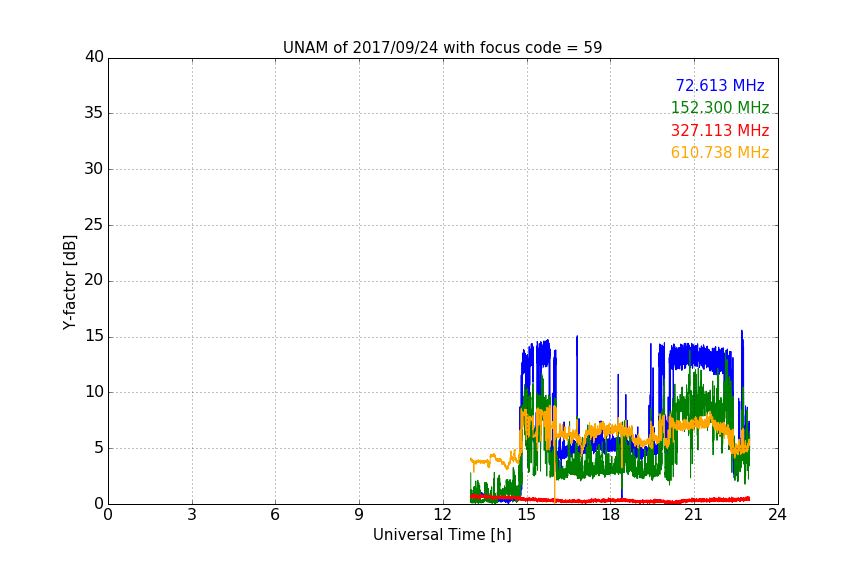Click the 'Y-factor [dB]' axis label
Image resolution: width=864 pixels, height=576 pixels.
tap(69, 283)
